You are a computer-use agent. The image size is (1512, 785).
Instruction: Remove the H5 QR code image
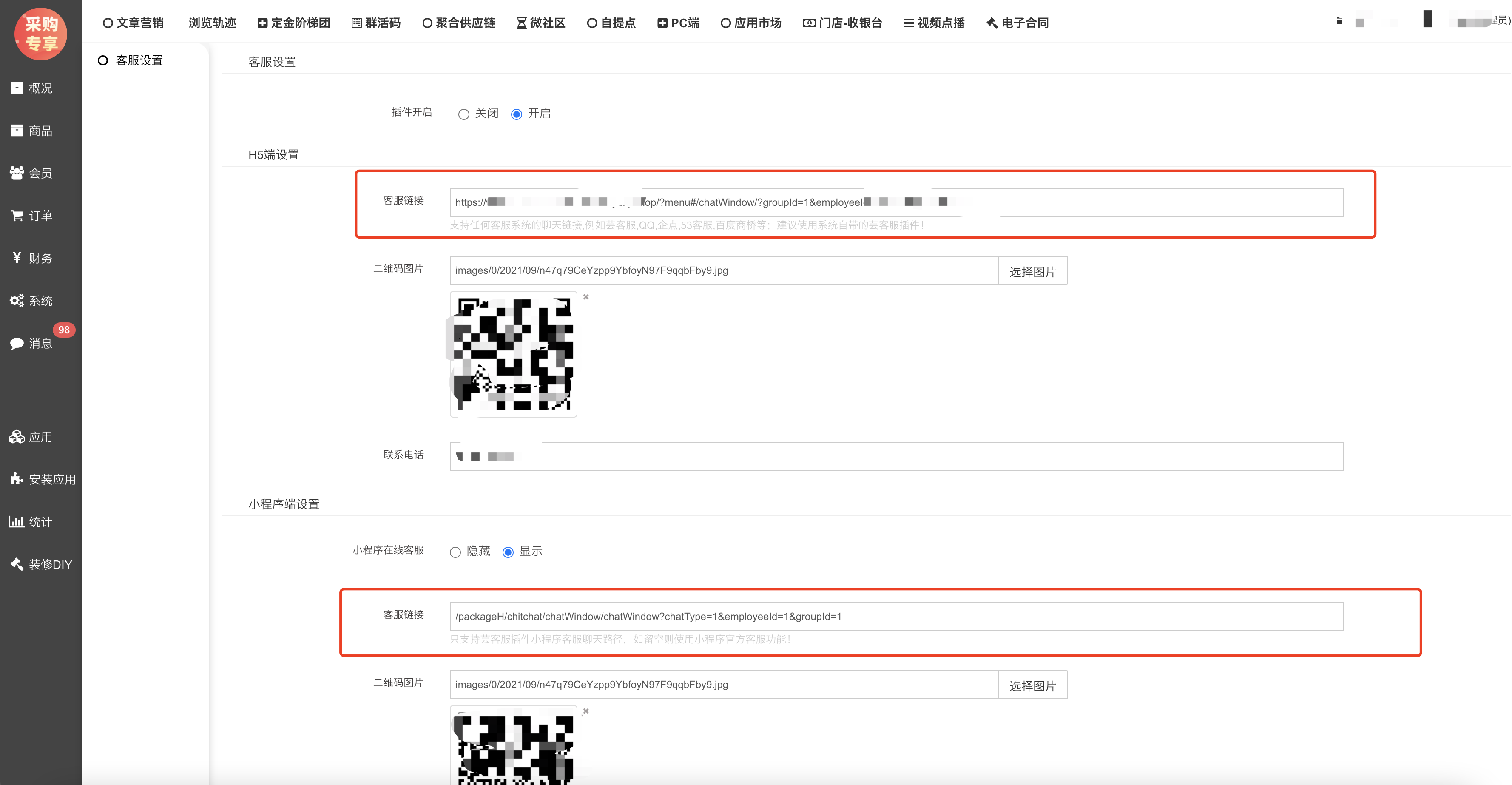tap(586, 297)
